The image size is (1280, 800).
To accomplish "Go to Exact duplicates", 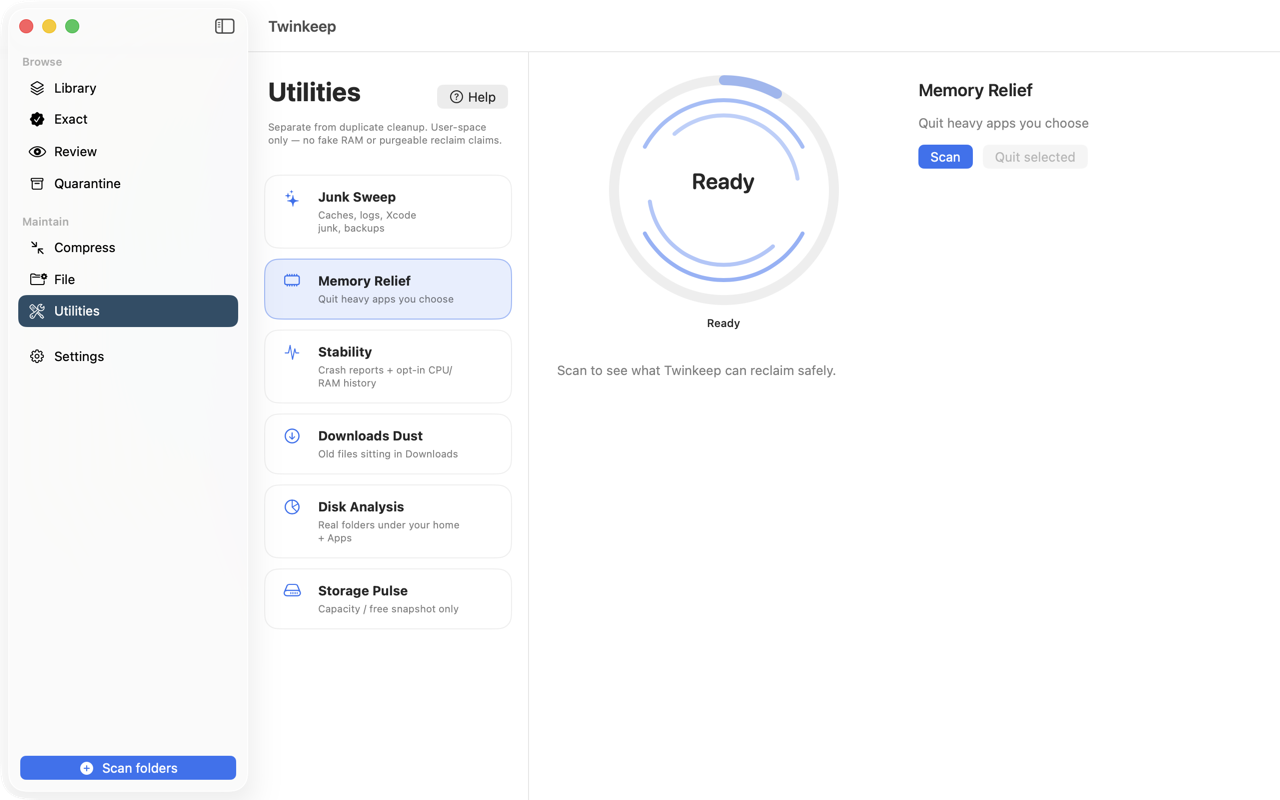I will point(128,119).
